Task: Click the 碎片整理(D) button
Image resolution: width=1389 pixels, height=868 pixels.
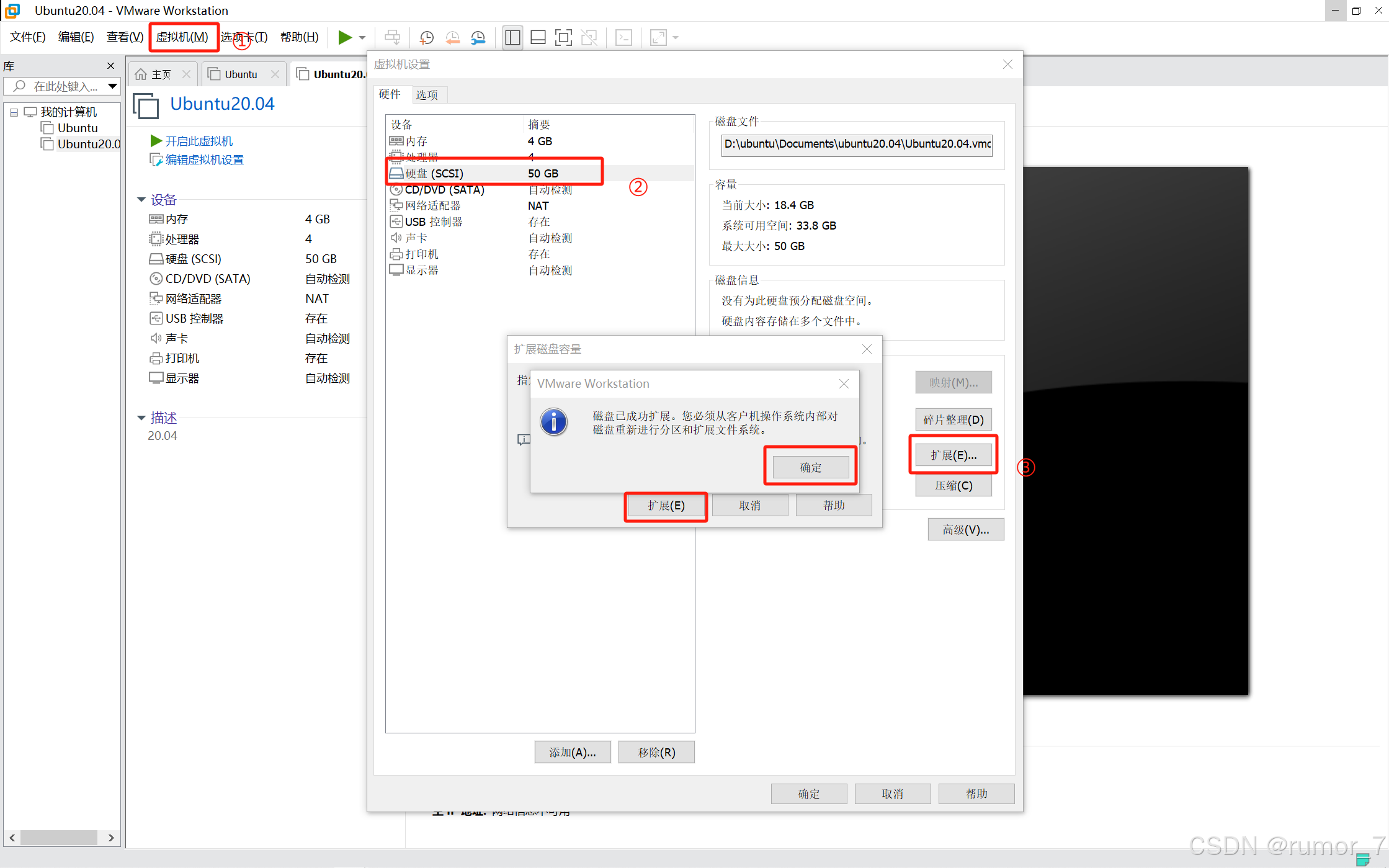Action: [953, 420]
